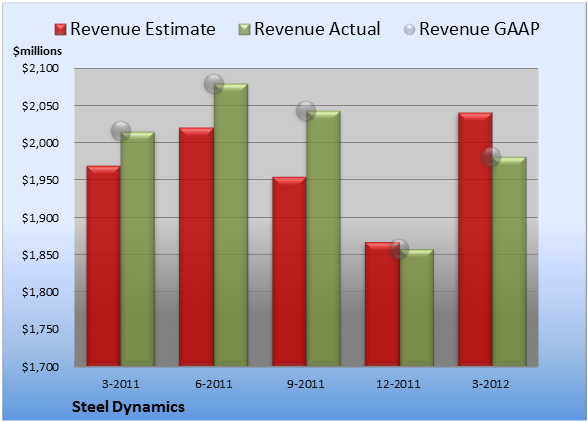Click the GAAP sphere marker for 9-2011
The image size is (588, 422).
point(306,111)
